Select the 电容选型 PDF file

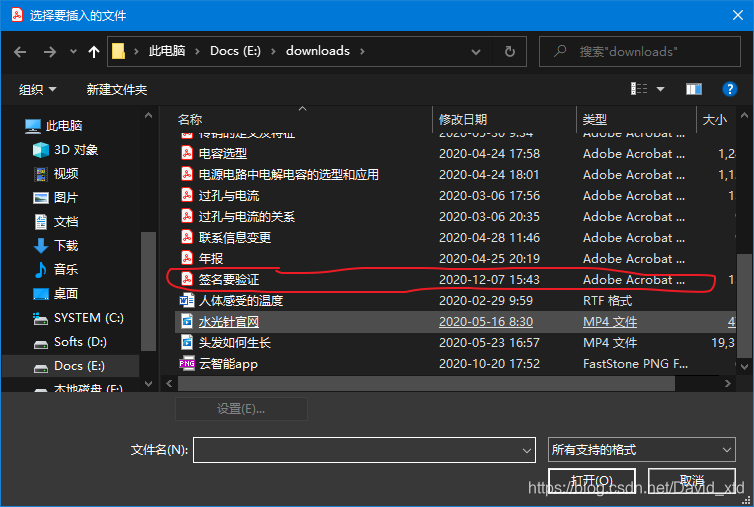pyautogui.click(x=223, y=153)
